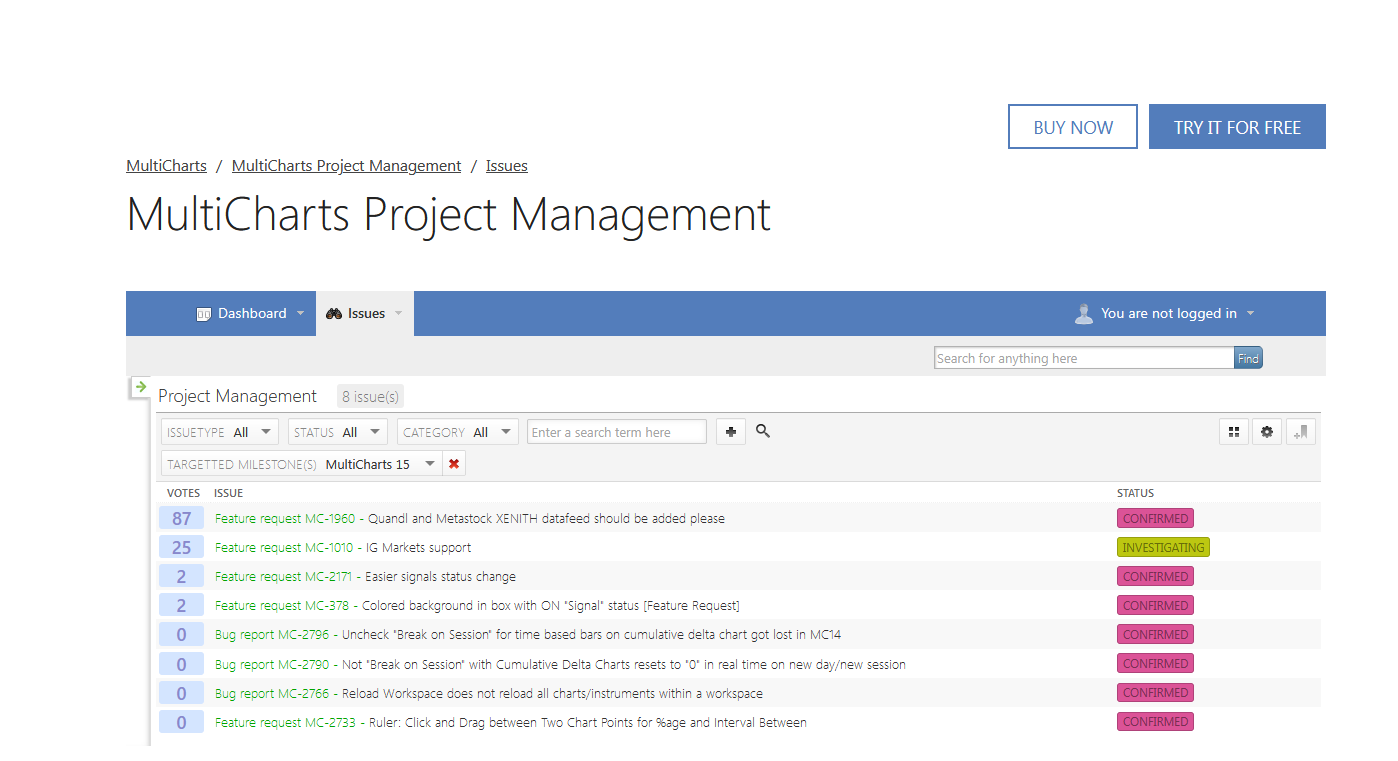1398x761 pixels.
Task: Click the green arrow sidebar toggle icon
Action: [x=140, y=387]
